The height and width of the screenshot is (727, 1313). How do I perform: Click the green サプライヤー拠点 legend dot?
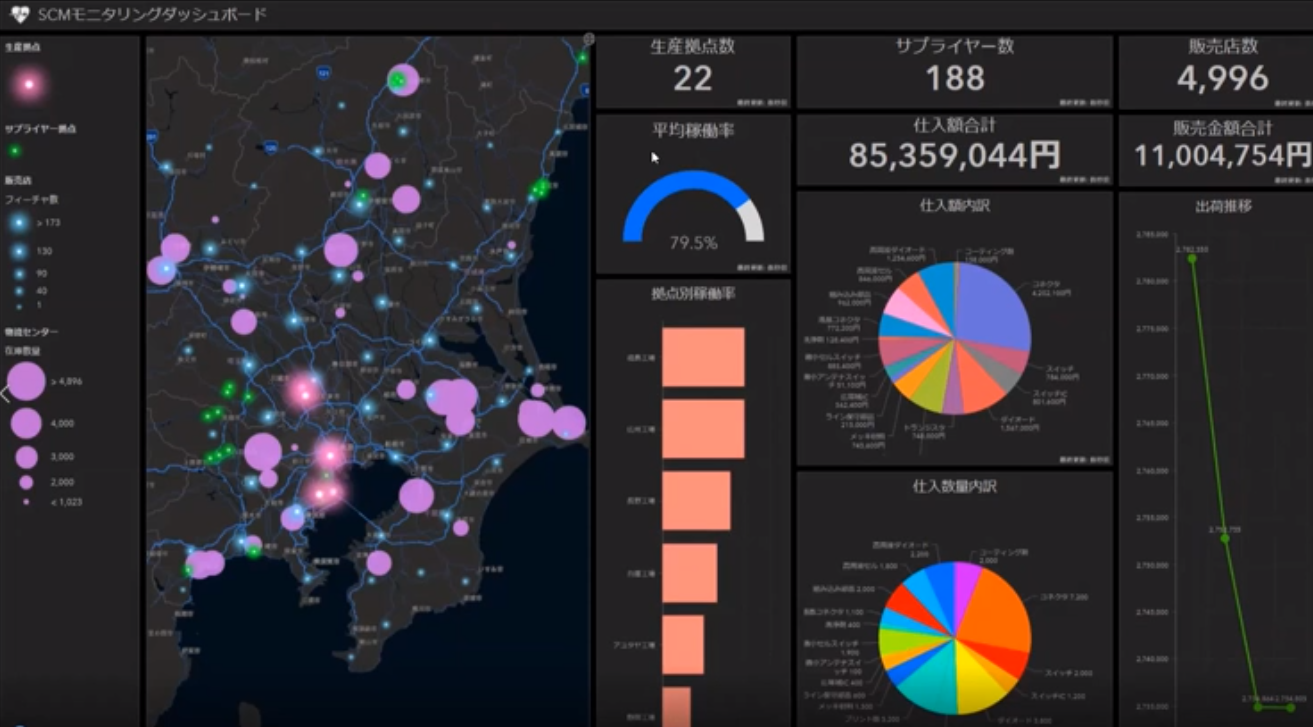click(15, 151)
